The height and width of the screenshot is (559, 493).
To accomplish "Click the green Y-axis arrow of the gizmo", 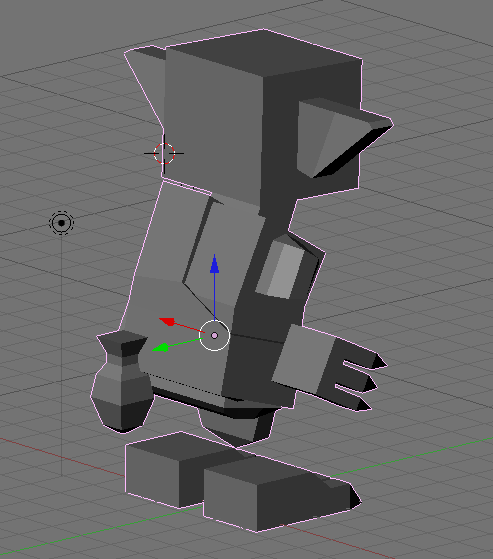I will [x=161, y=347].
